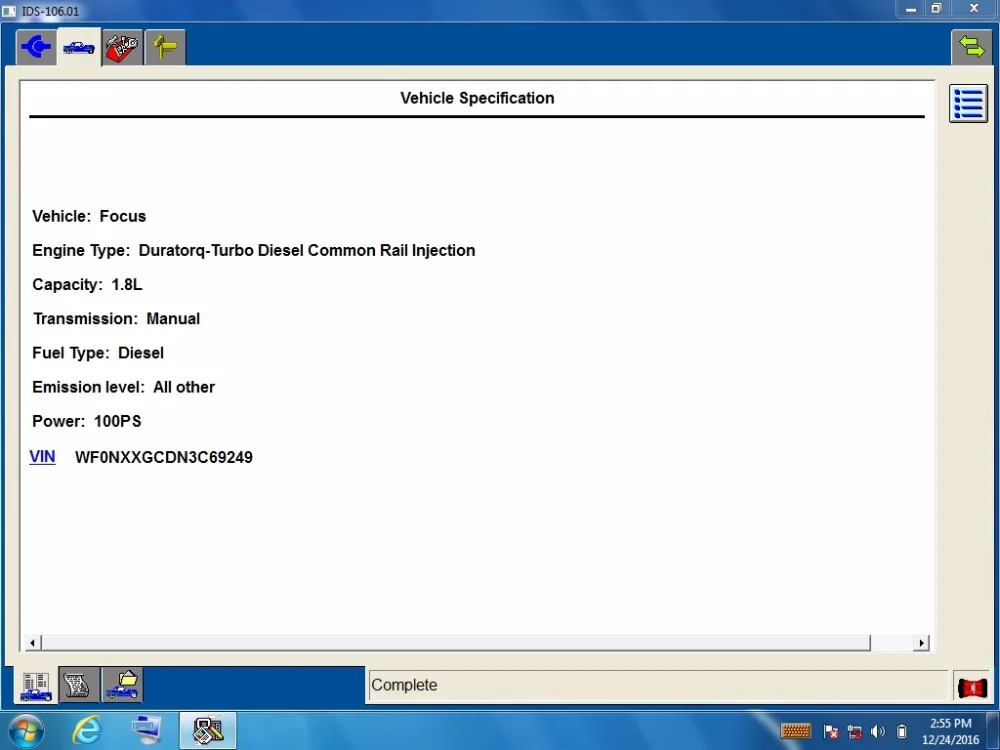Viewport: 1000px width, 750px height.
Task: Open the Windows Start menu
Action: (x=25, y=730)
